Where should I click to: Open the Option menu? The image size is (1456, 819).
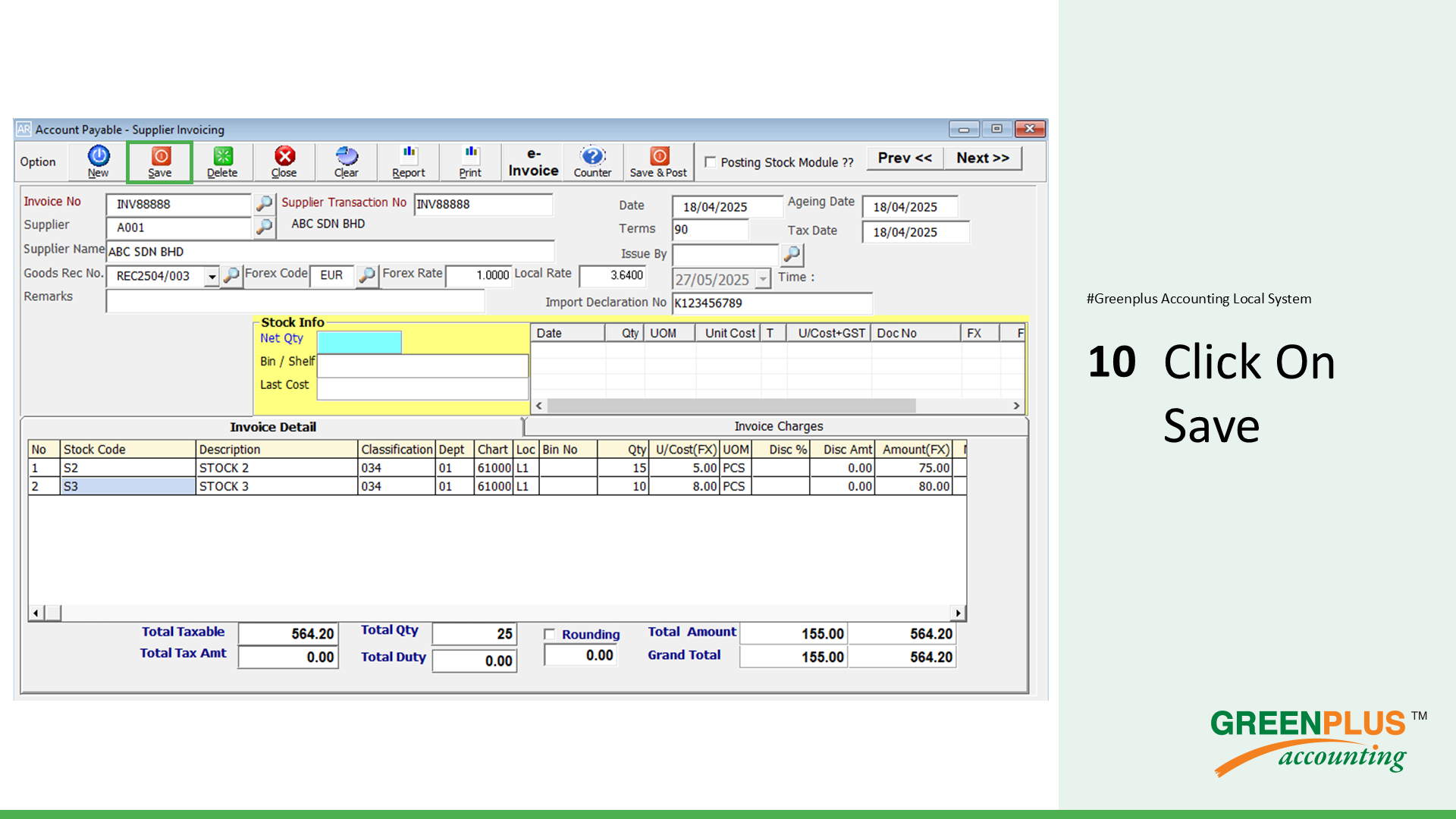pyautogui.click(x=38, y=162)
